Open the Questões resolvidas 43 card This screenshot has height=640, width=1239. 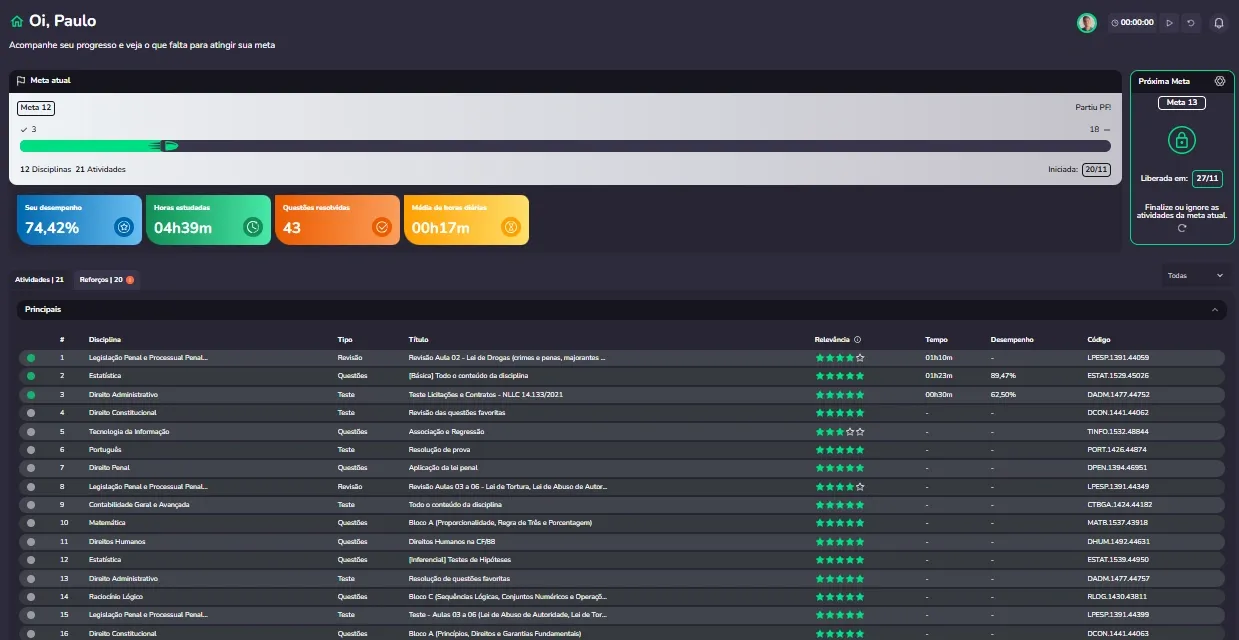click(337, 220)
